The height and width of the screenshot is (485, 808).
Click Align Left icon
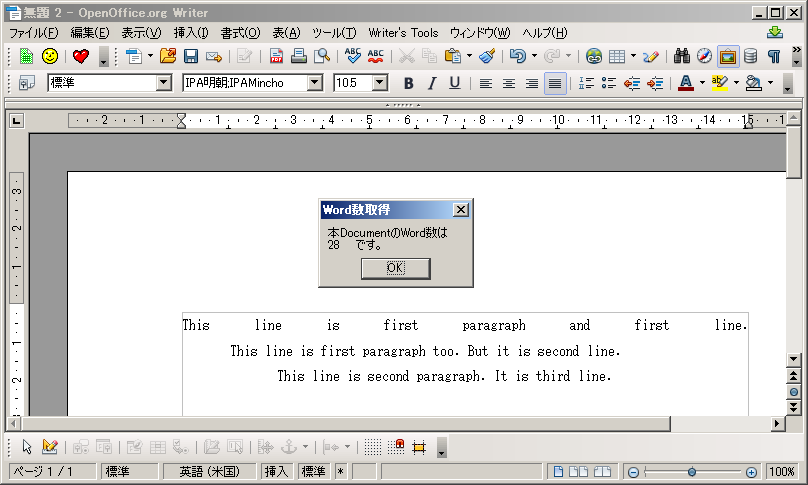pos(485,83)
